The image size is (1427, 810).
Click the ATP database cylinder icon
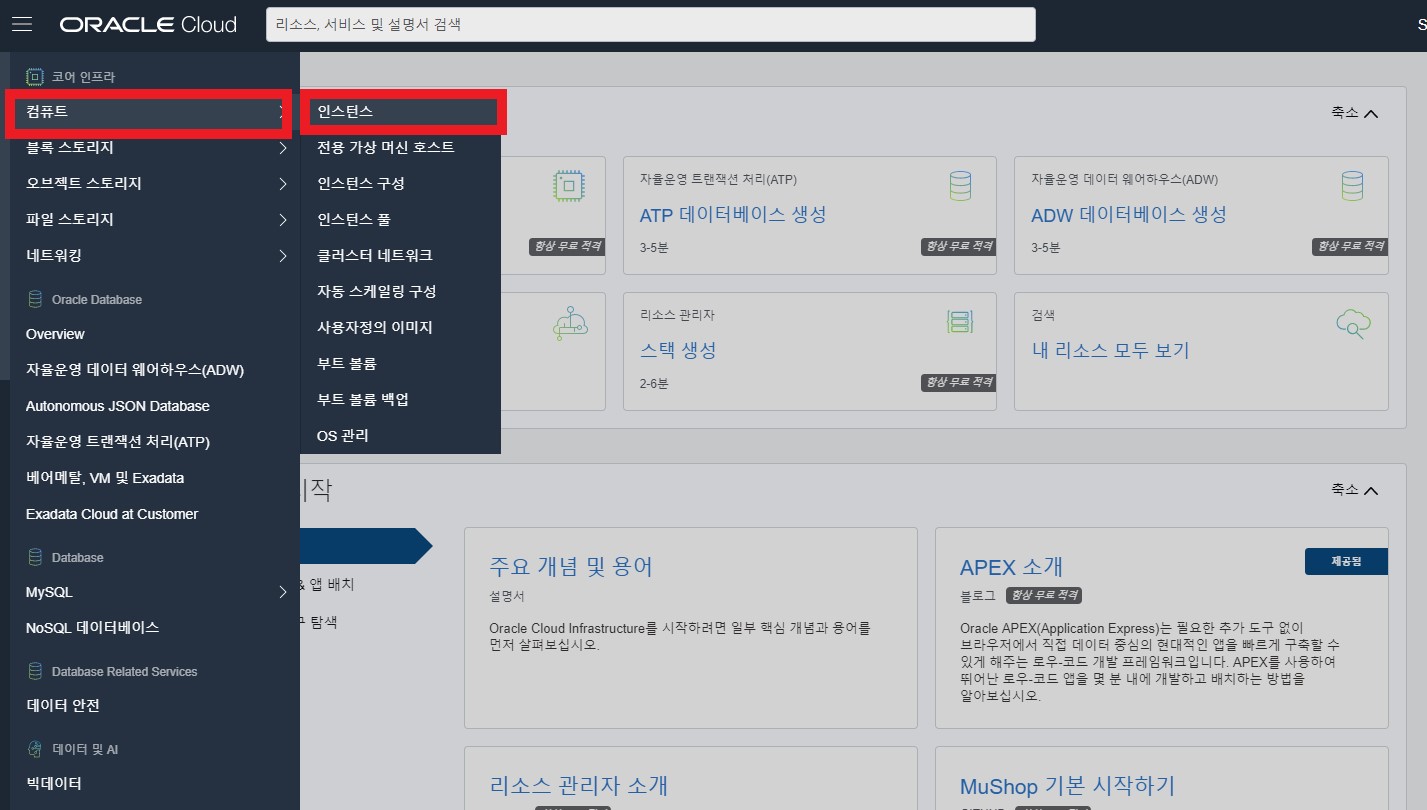click(x=960, y=185)
